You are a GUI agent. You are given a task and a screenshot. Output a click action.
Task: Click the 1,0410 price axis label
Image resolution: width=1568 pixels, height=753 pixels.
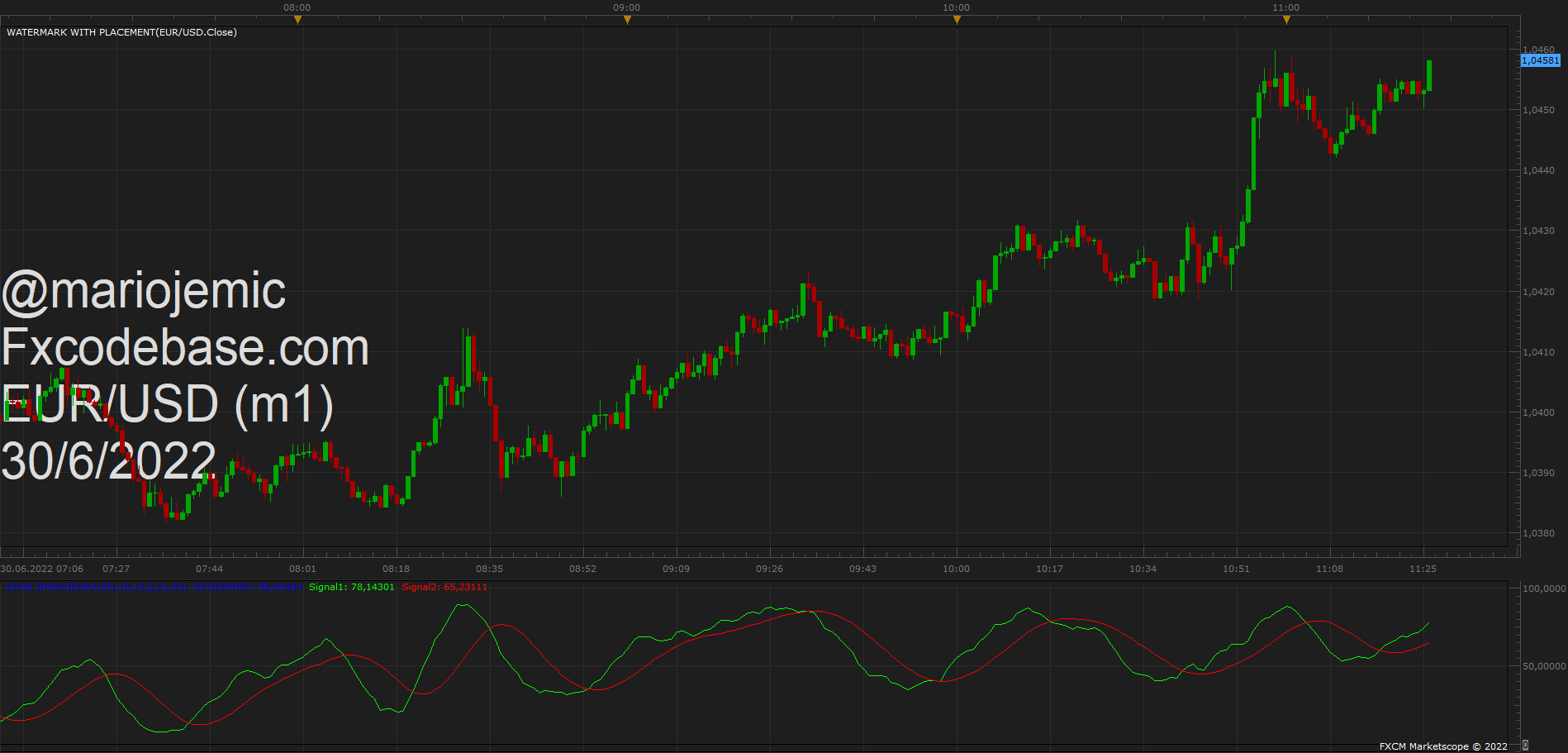click(x=1538, y=352)
